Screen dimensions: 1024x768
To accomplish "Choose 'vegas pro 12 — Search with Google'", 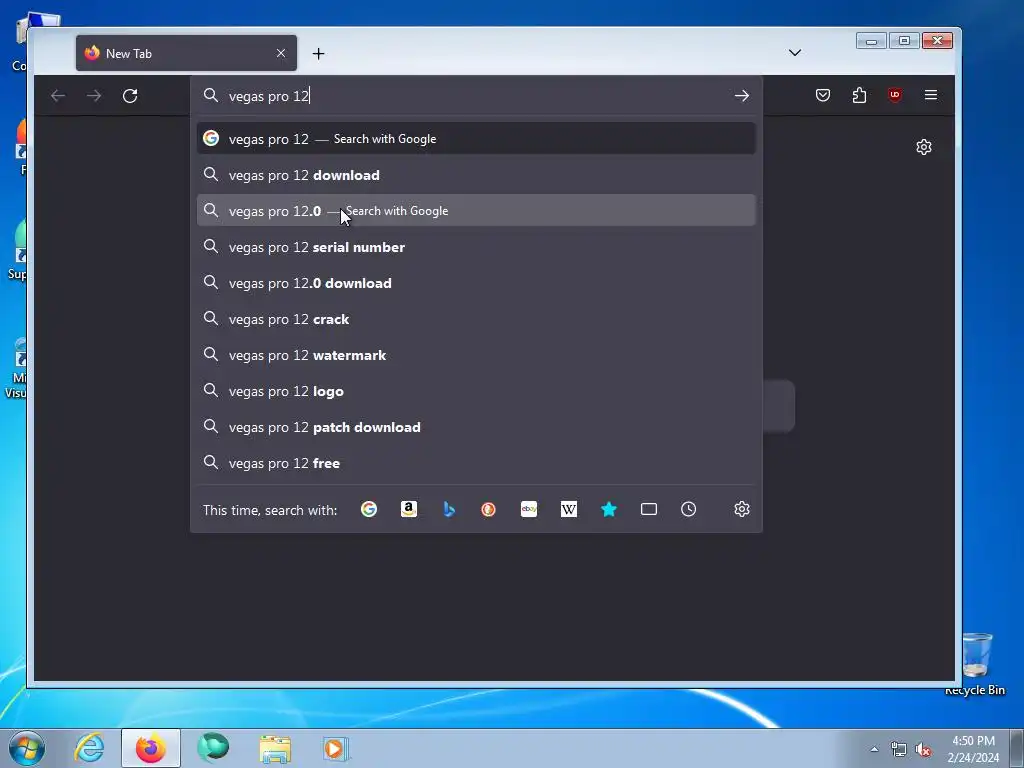I will coord(476,138).
